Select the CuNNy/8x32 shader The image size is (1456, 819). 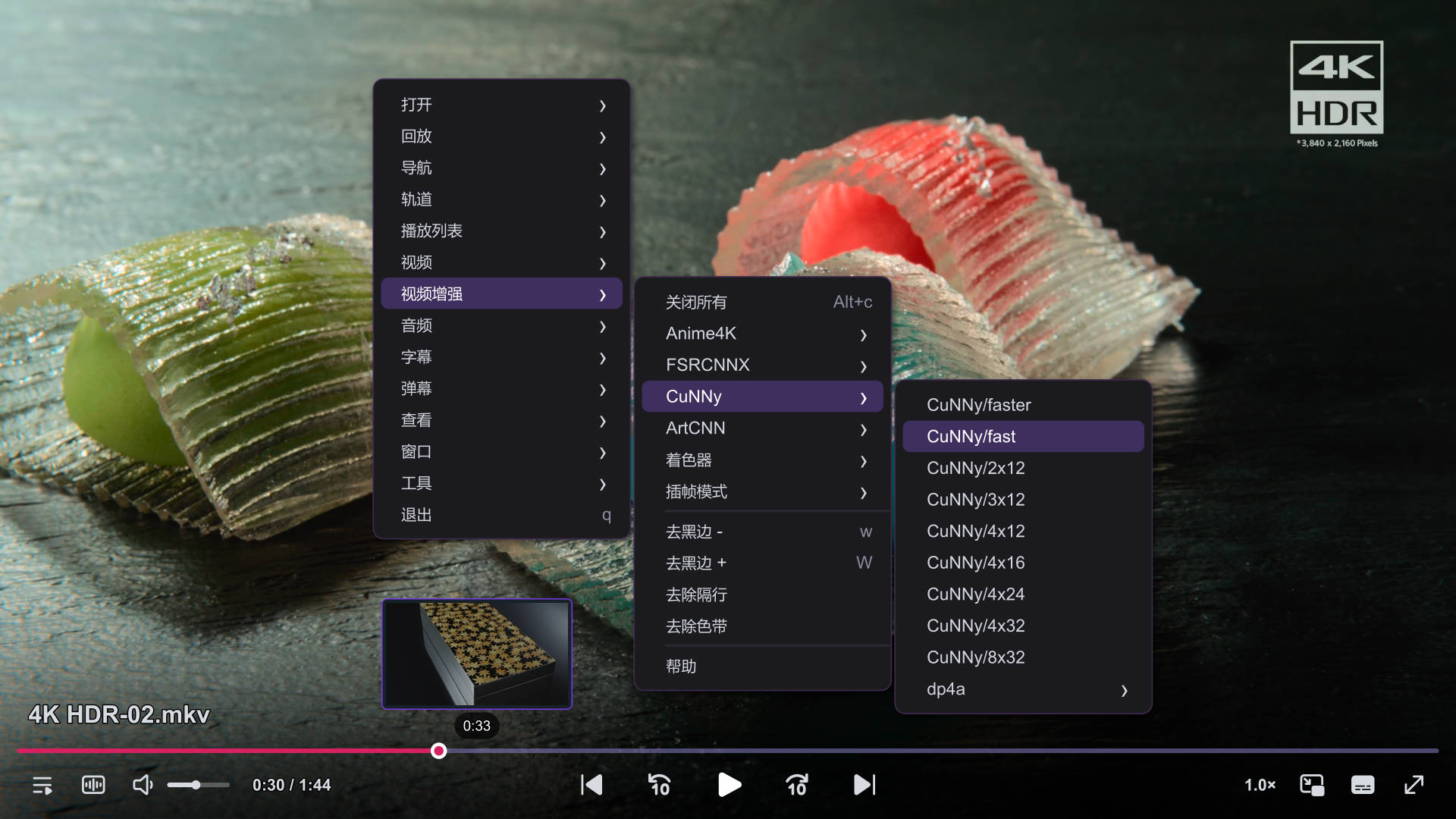coord(1023,657)
